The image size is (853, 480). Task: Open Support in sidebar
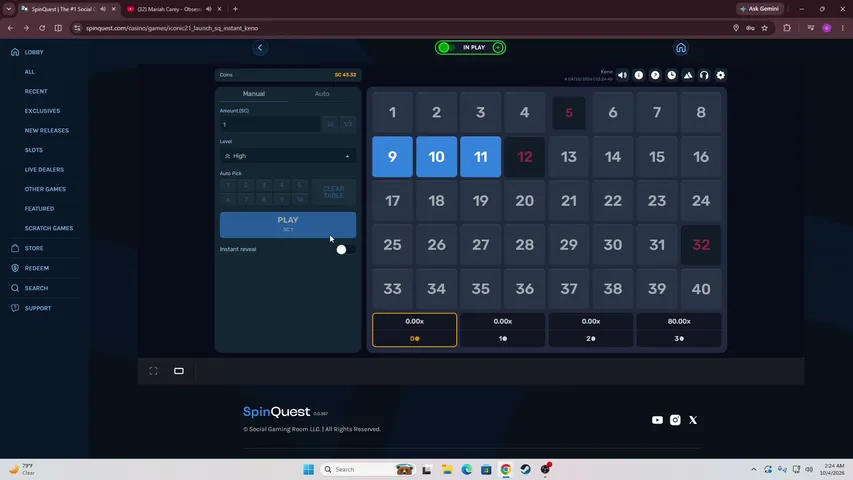(x=38, y=308)
